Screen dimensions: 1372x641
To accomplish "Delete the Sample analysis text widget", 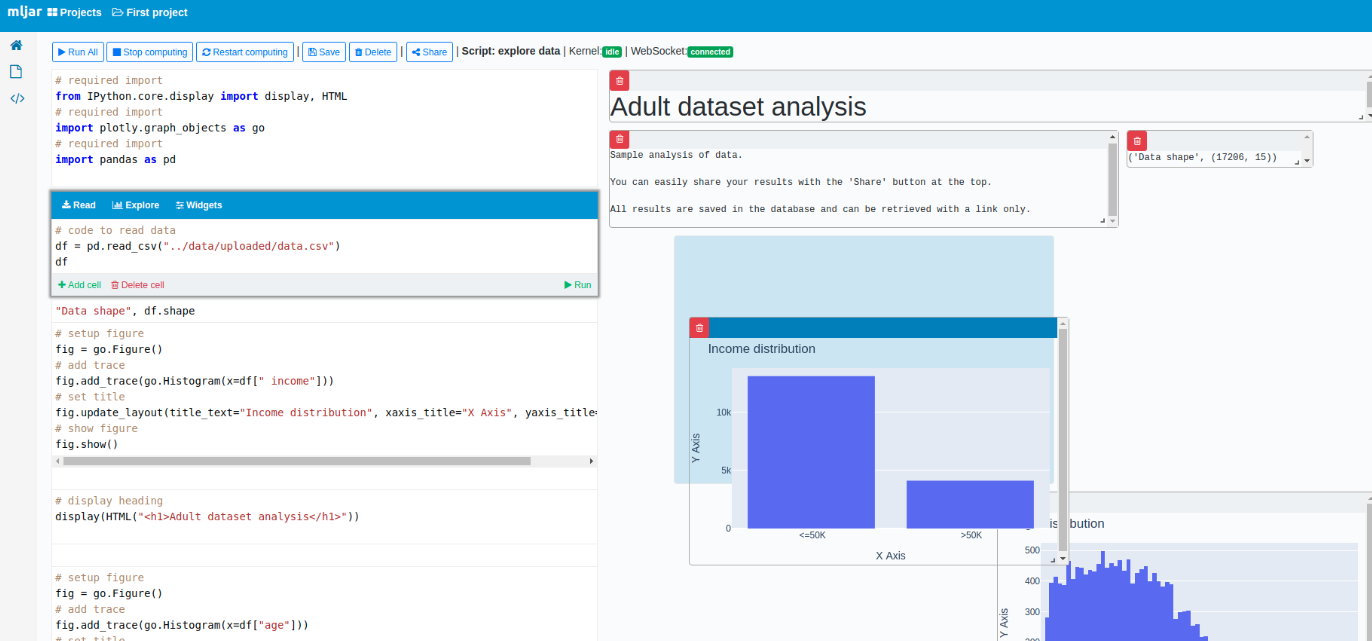I will (620, 140).
